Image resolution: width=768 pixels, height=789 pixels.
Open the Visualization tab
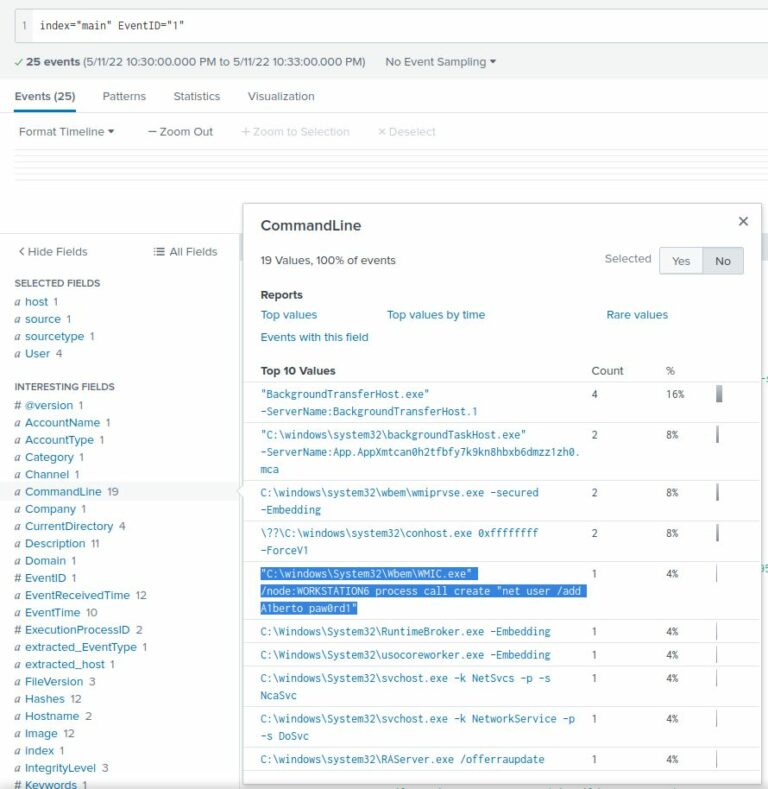click(x=281, y=97)
